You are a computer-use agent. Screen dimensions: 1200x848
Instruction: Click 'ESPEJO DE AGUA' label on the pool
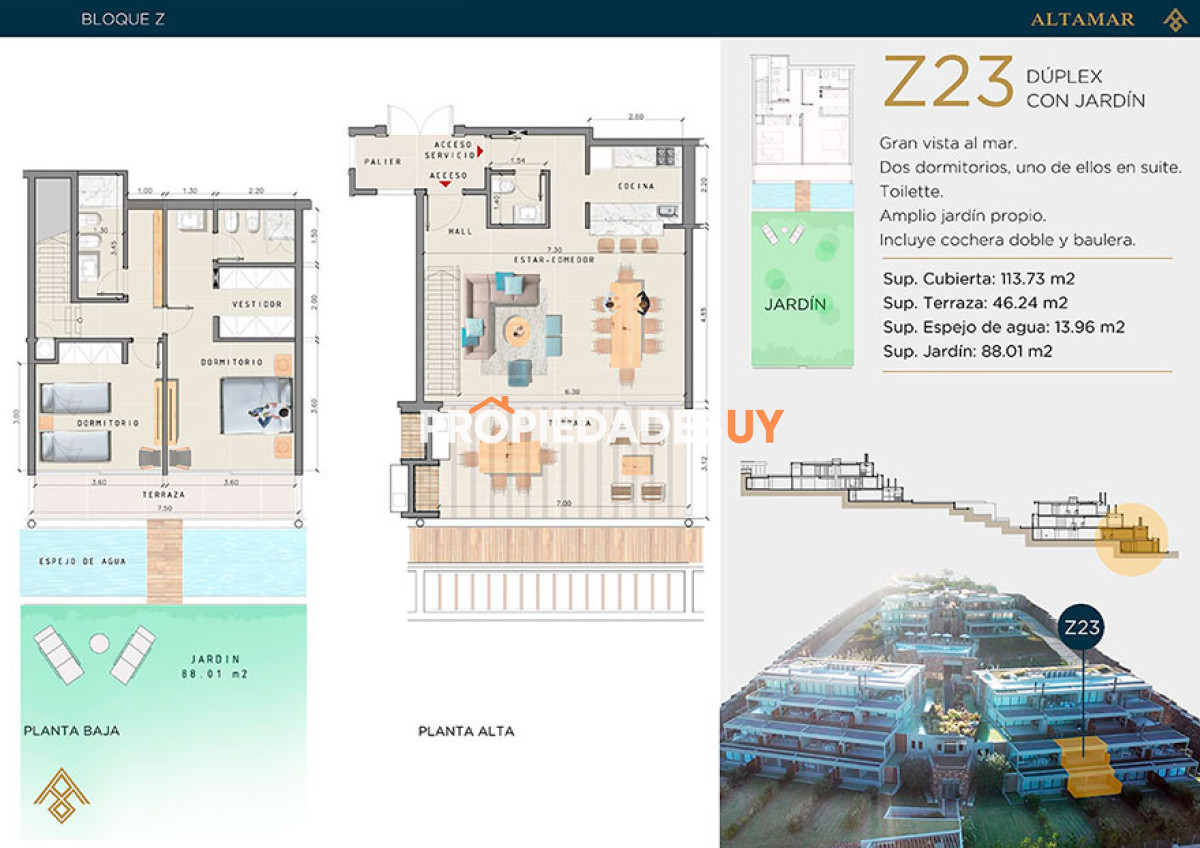tap(83, 561)
